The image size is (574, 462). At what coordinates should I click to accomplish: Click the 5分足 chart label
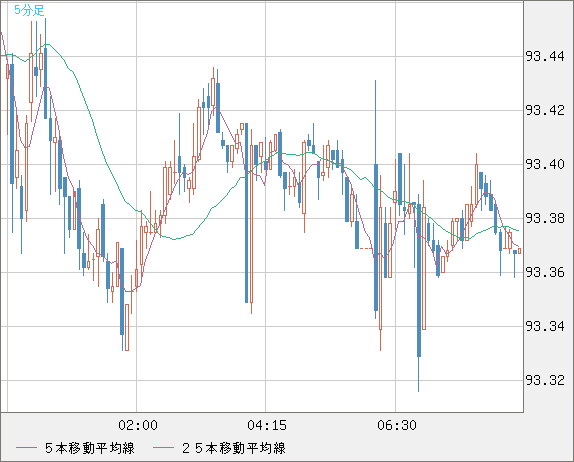pyautogui.click(x=29, y=10)
